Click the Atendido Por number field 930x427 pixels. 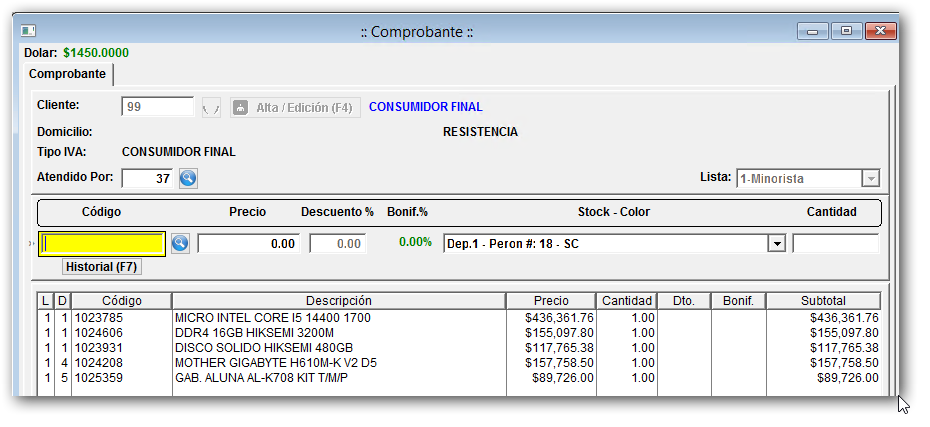(148, 178)
